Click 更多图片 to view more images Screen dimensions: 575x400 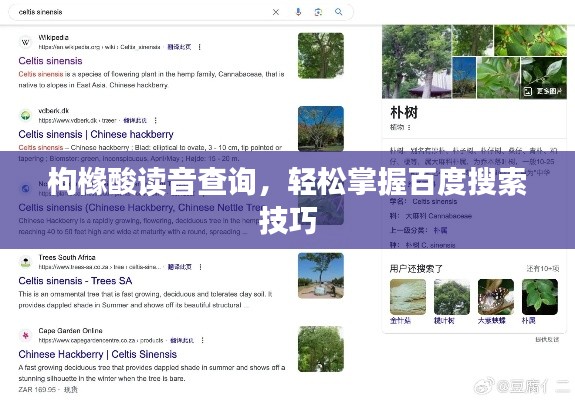coord(544,91)
